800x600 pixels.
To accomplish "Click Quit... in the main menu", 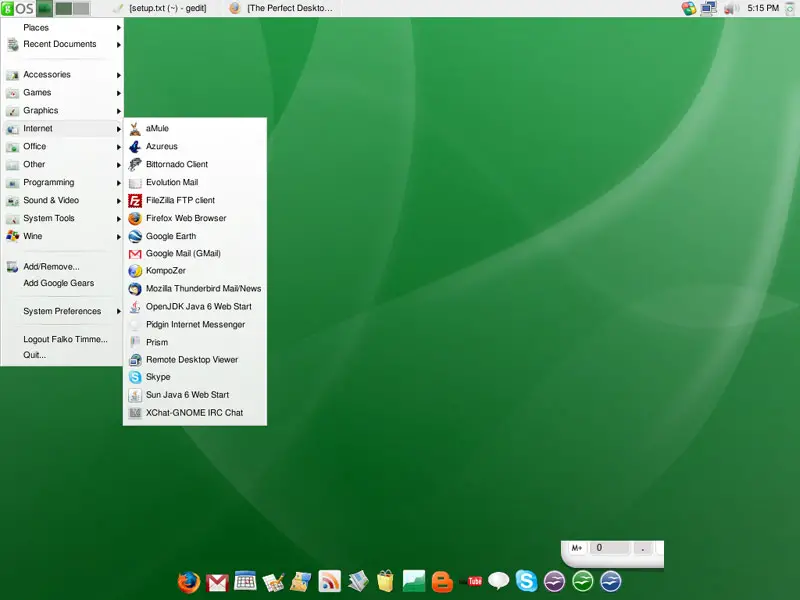I will 63,355.
